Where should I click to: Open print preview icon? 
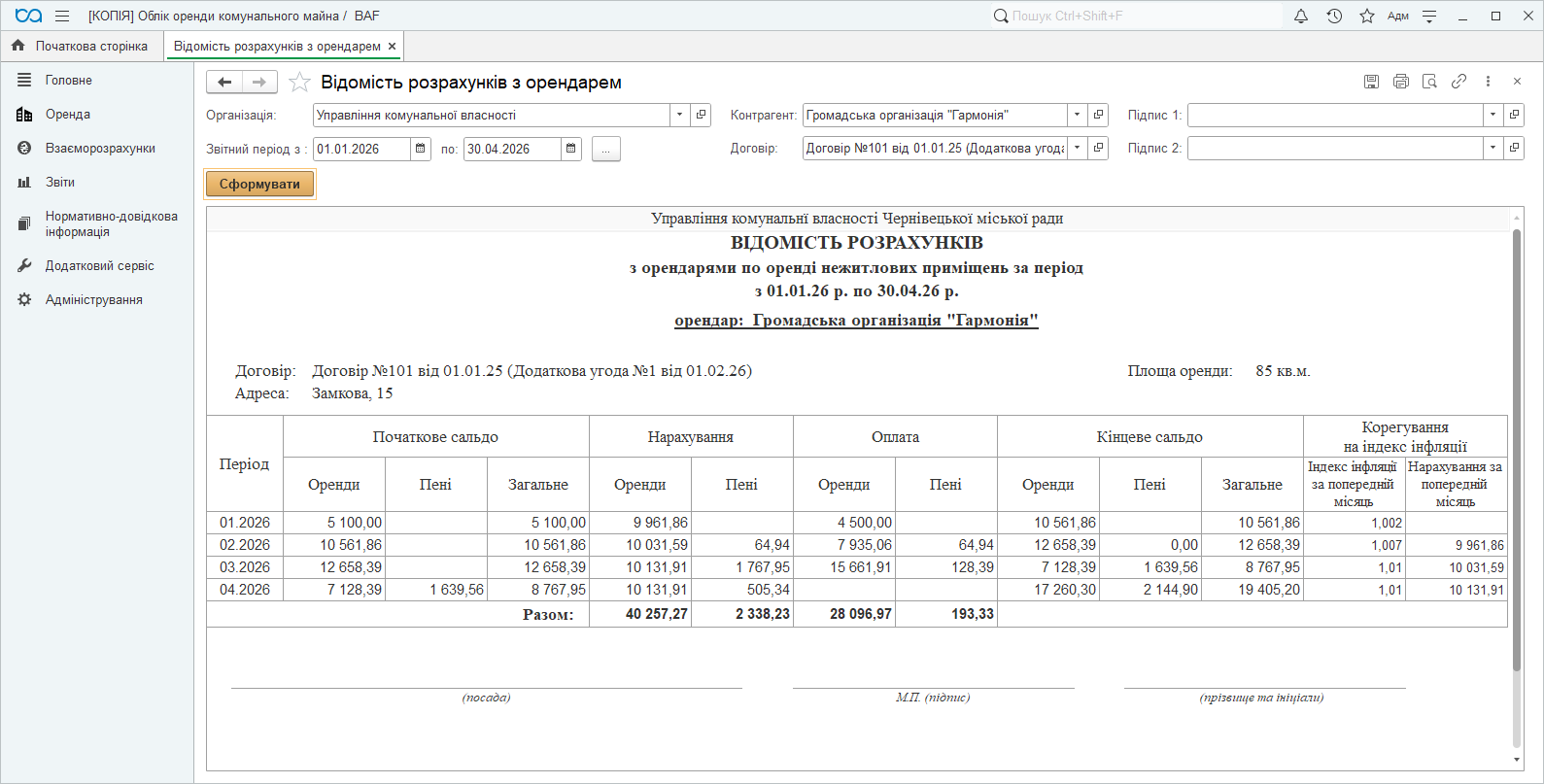pyautogui.click(x=1429, y=82)
